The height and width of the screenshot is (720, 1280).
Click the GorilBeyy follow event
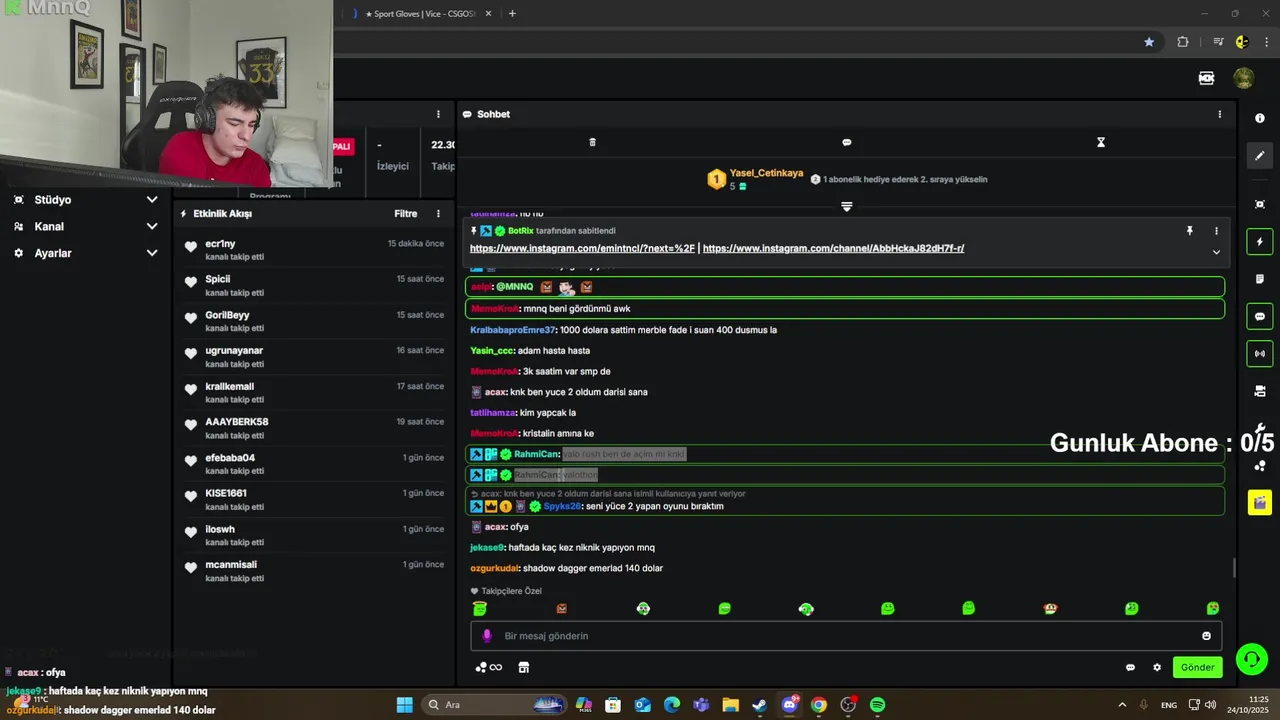313,321
